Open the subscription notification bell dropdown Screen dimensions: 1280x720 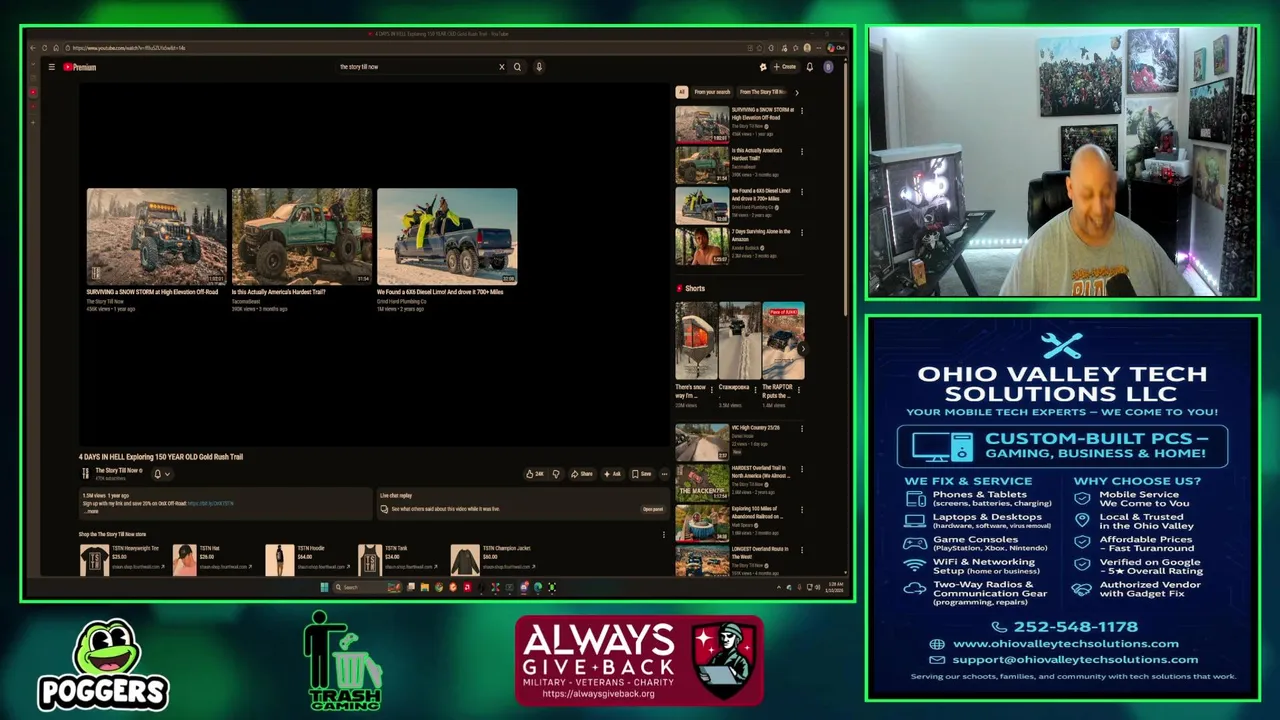click(161, 474)
